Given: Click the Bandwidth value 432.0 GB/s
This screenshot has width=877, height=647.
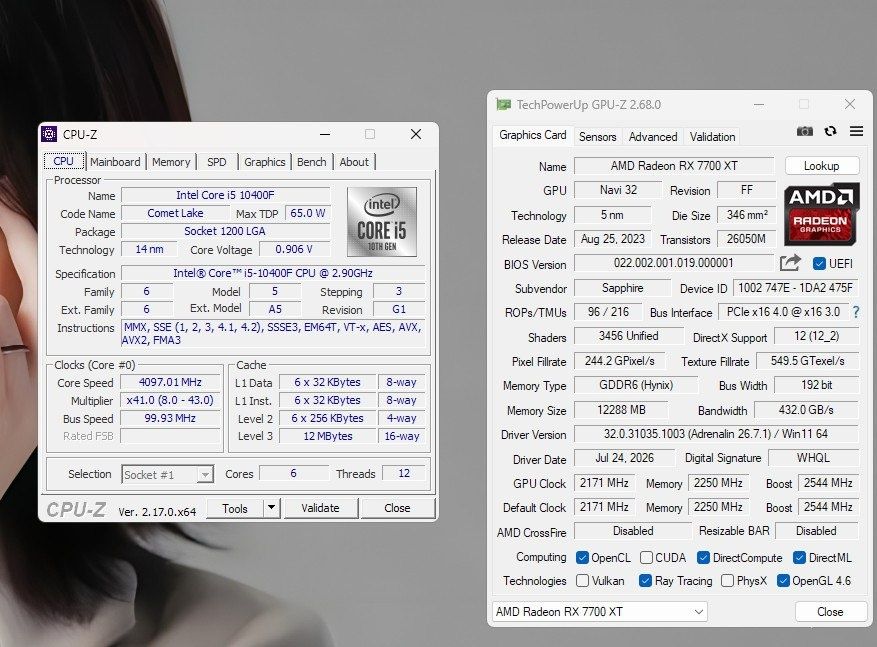Looking at the screenshot, I should 806,410.
